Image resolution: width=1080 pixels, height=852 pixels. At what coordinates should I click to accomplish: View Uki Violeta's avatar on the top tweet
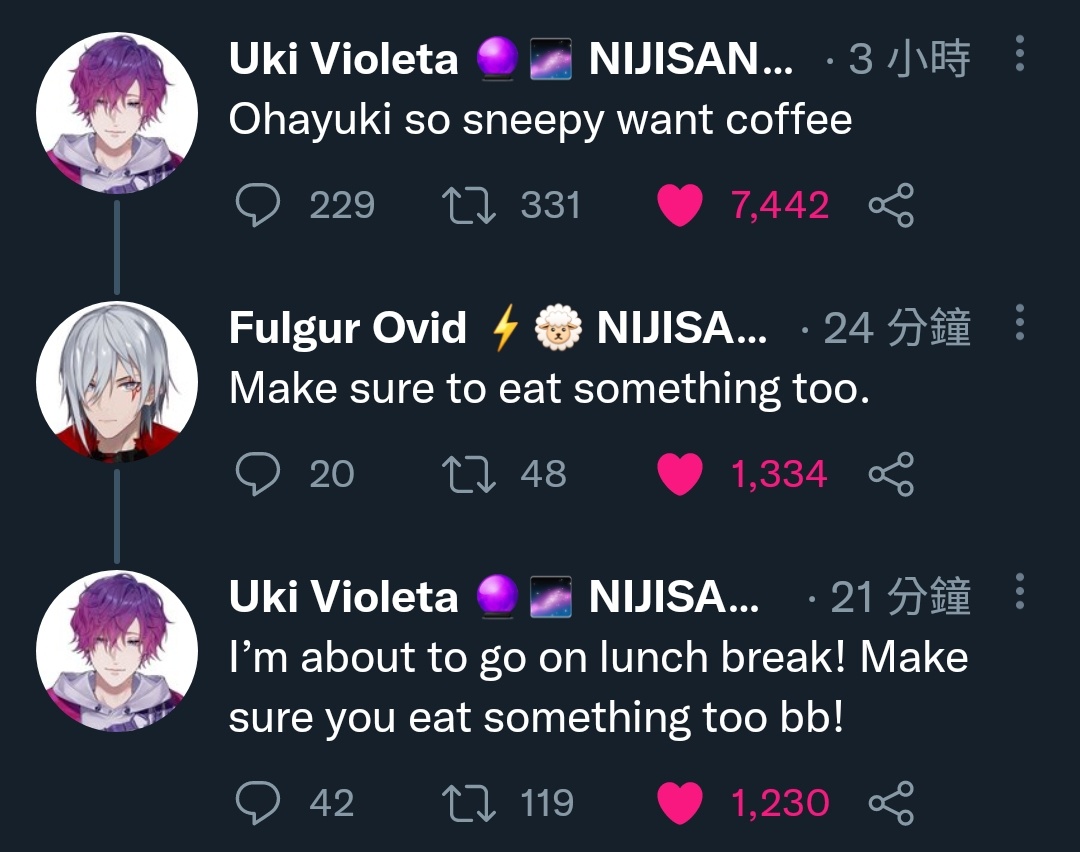(x=116, y=112)
